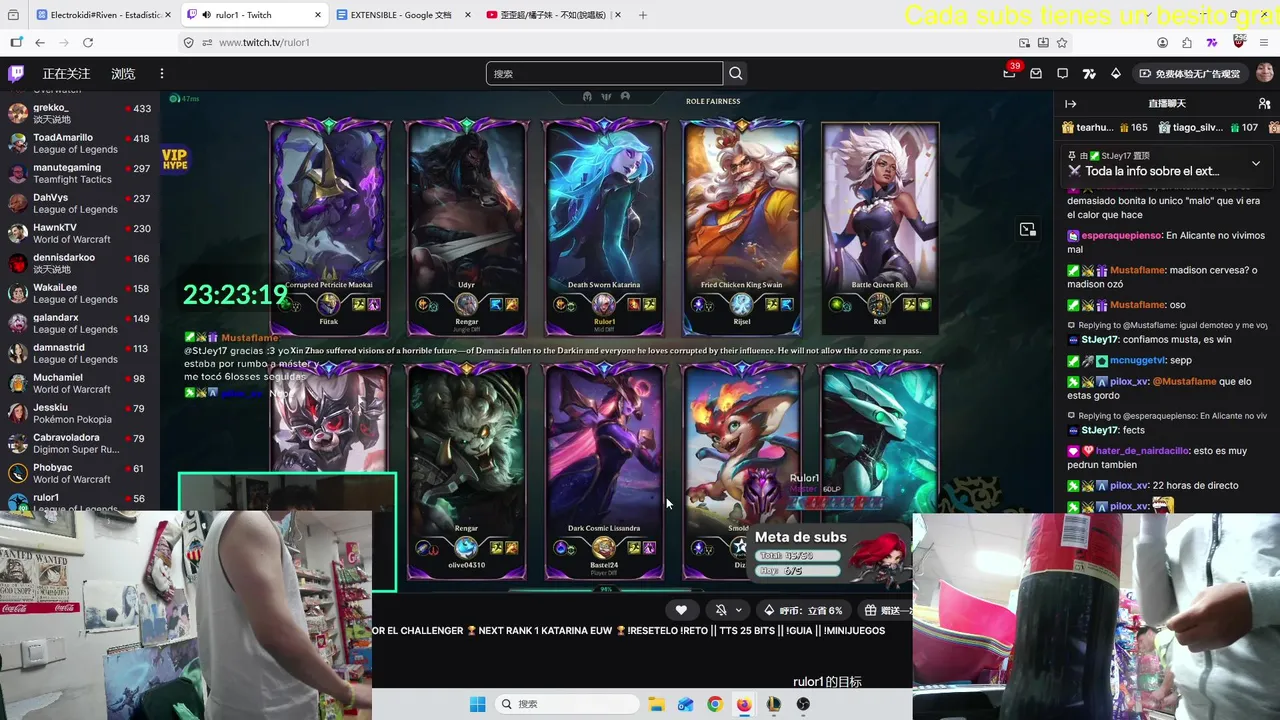The height and width of the screenshot is (720, 1280).
Task: Open Muchamiel channel in sidebar
Action: pyautogui.click(x=80, y=383)
